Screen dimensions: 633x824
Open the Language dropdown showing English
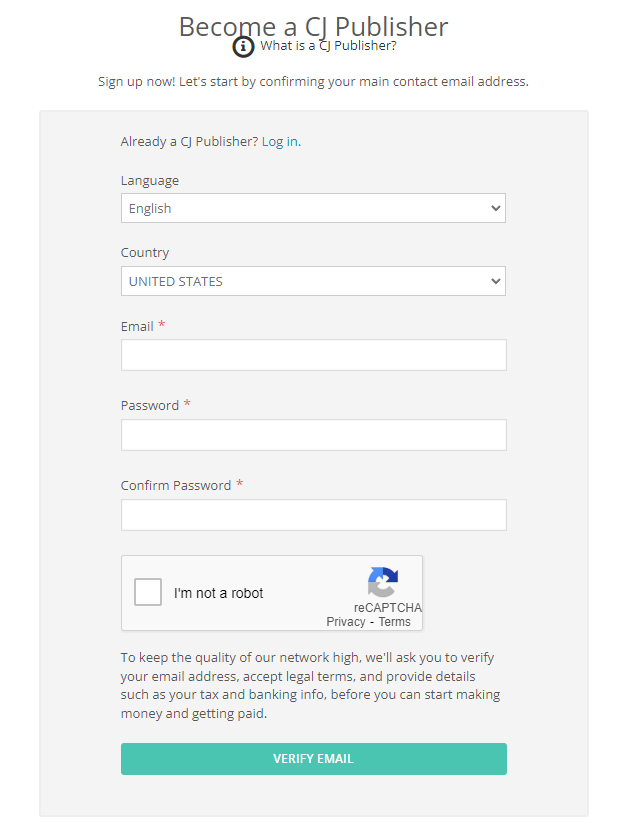click(x=313, y=208)
